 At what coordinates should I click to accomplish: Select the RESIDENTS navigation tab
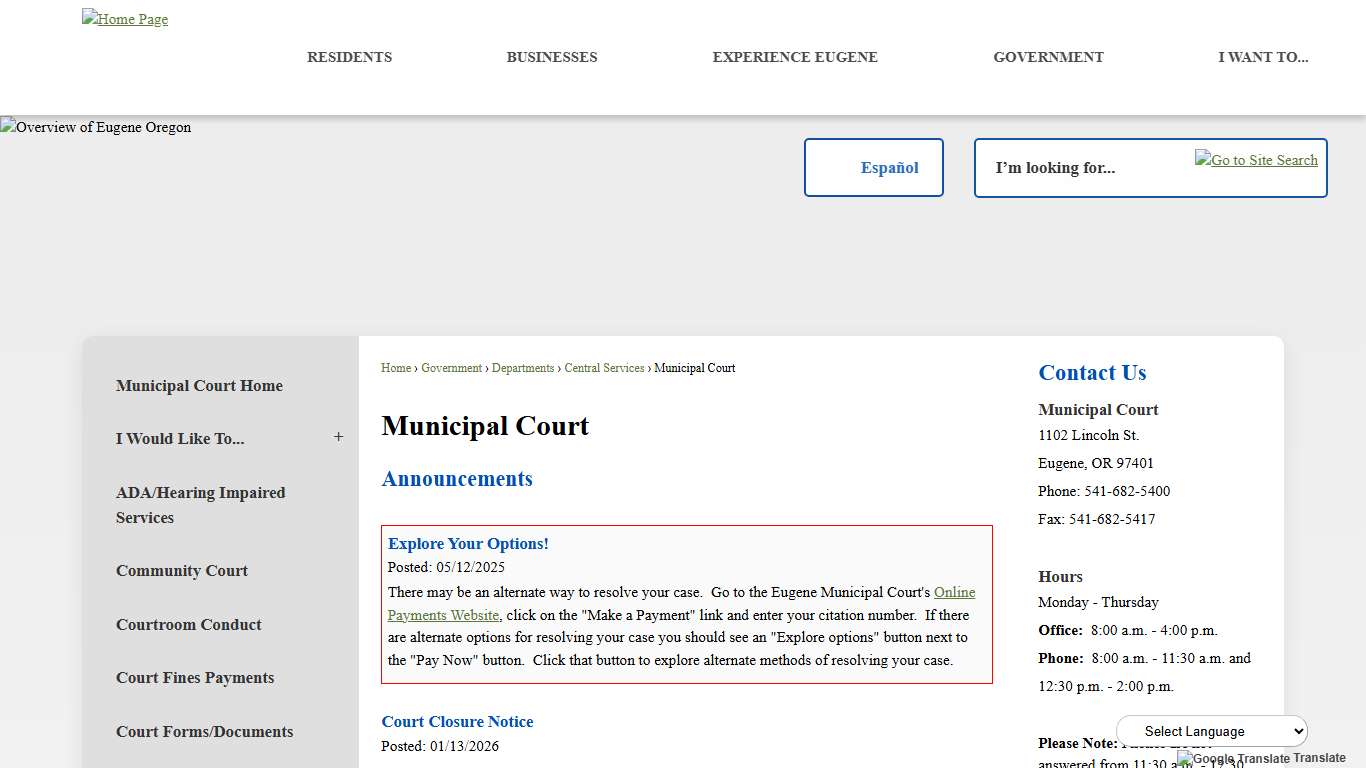pos(349,57)
